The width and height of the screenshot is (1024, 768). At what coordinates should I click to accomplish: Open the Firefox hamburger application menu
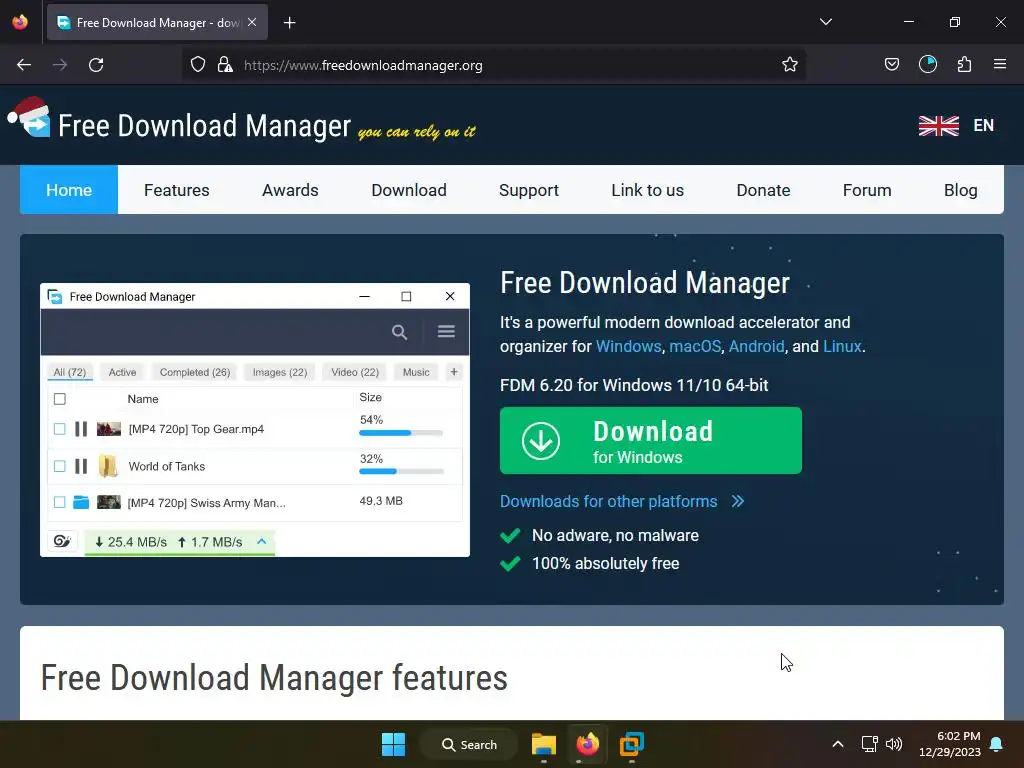[x=1000, y=64]
